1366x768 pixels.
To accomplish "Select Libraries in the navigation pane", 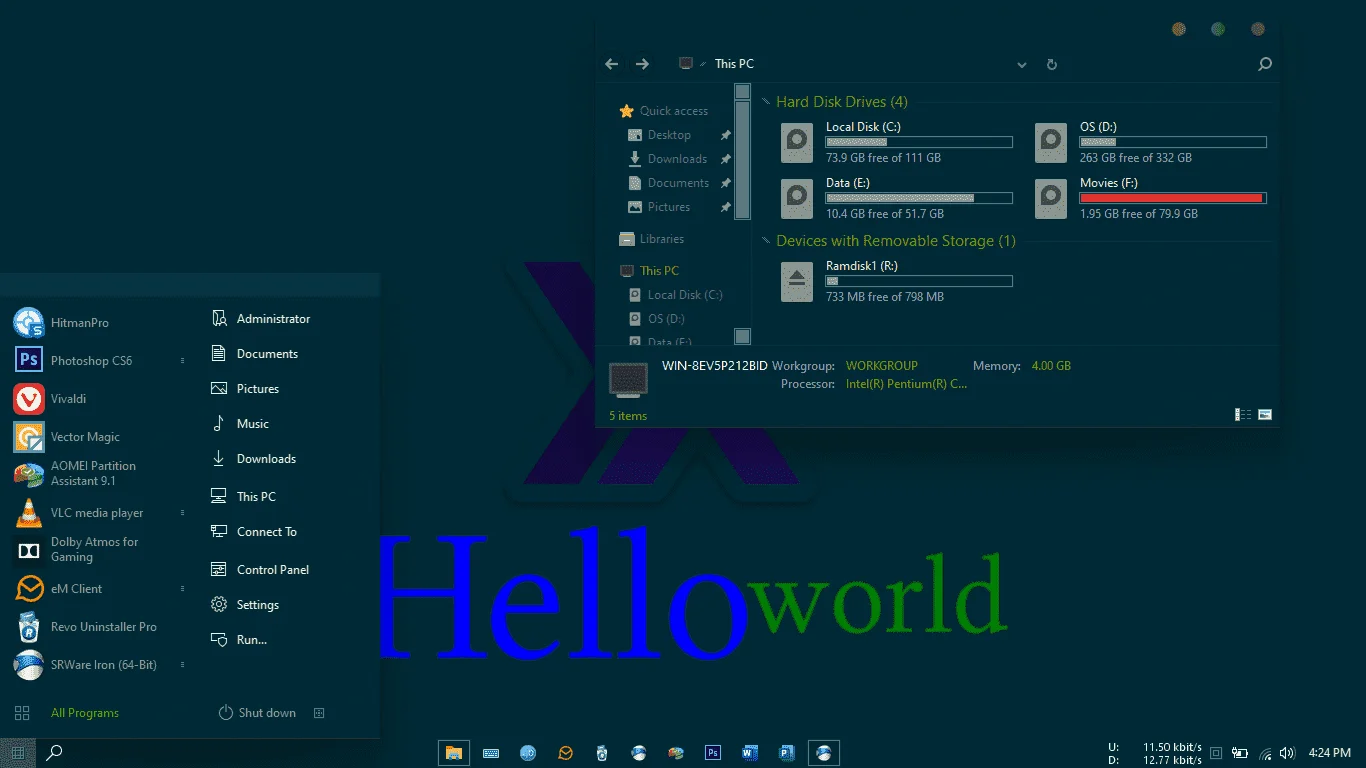I will pyautogui.click(x=652, y=239).
